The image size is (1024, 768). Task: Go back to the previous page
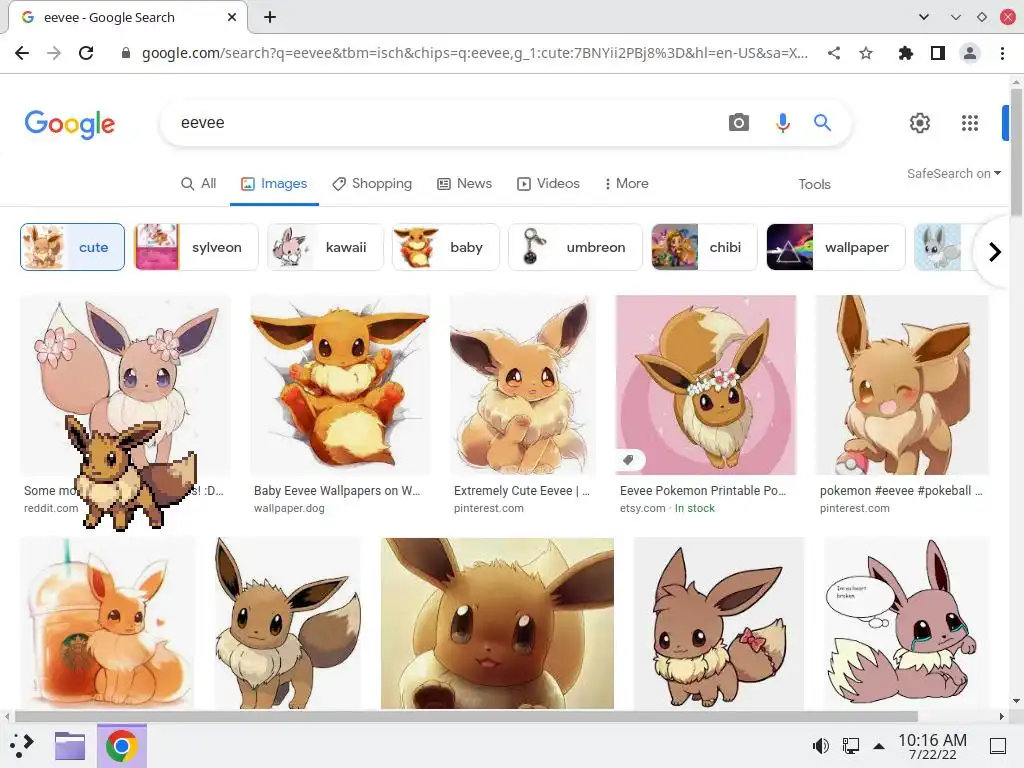pyautogui.click(x=22, y=53)
